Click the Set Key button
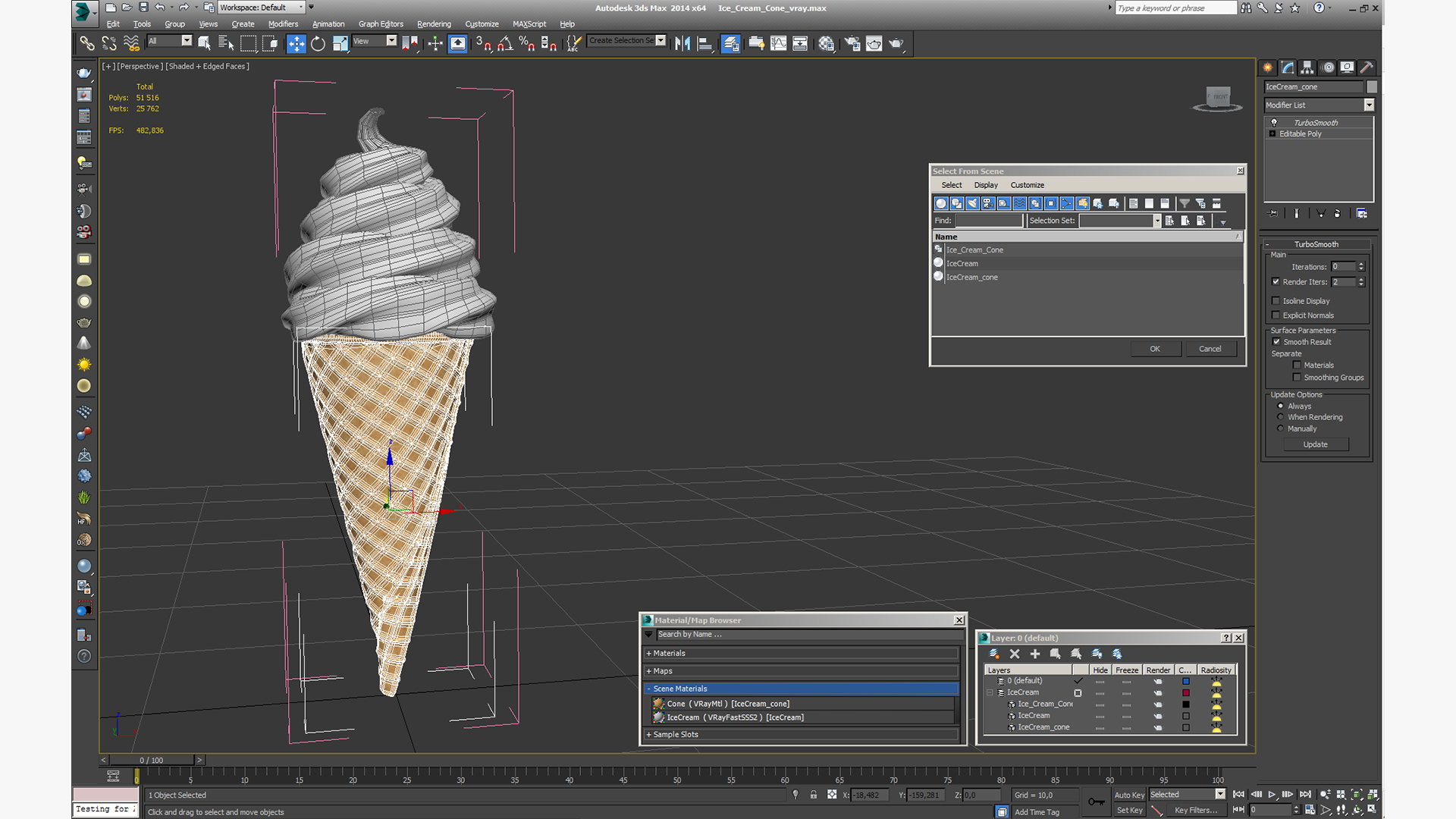Viewport: 1456px width, 819px height. [x=1129, y=811]
